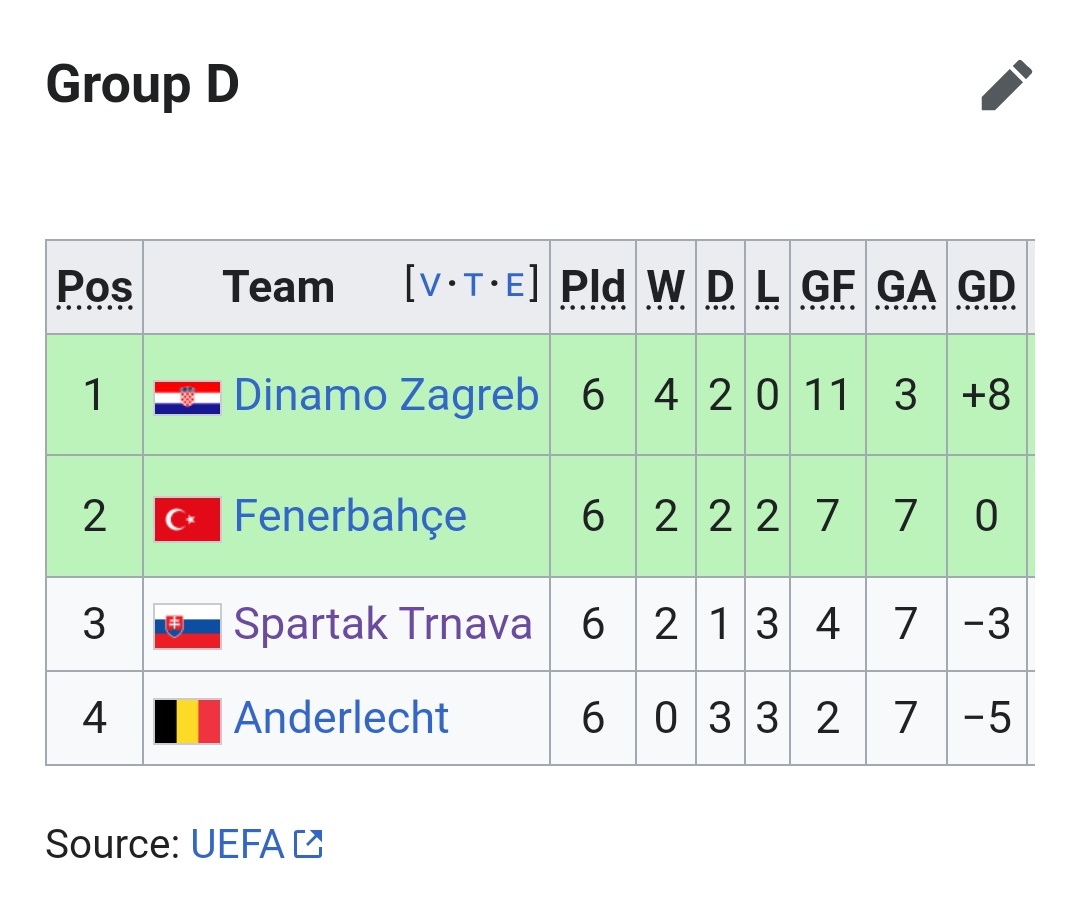Click the GD column header abbreviation

coord(986,287)
